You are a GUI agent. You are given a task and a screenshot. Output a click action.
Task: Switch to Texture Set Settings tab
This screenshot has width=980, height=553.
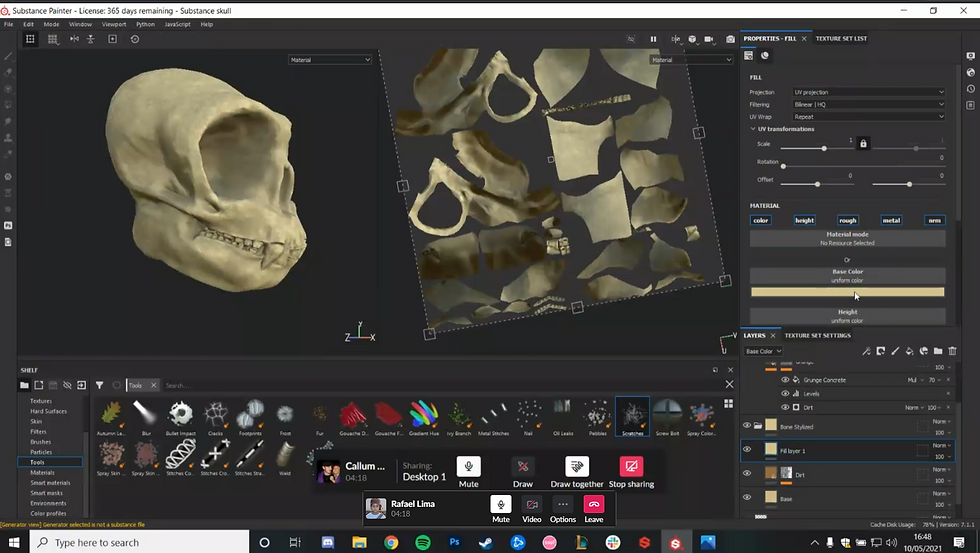tap(817, 336)
